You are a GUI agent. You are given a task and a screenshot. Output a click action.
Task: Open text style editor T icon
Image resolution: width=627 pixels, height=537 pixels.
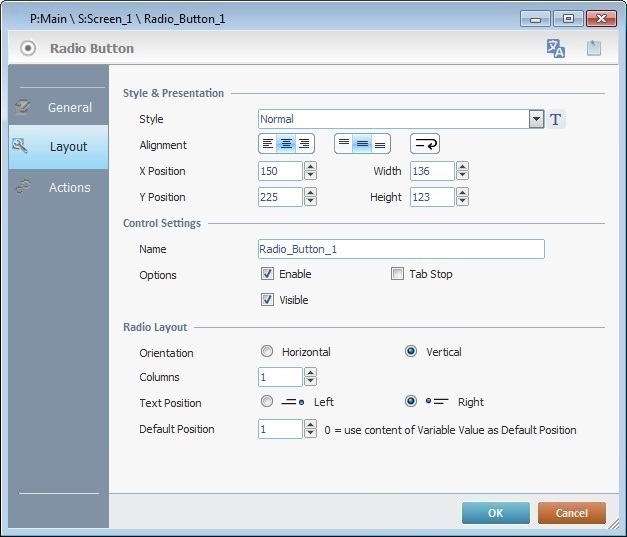click(x=557, y=120)
